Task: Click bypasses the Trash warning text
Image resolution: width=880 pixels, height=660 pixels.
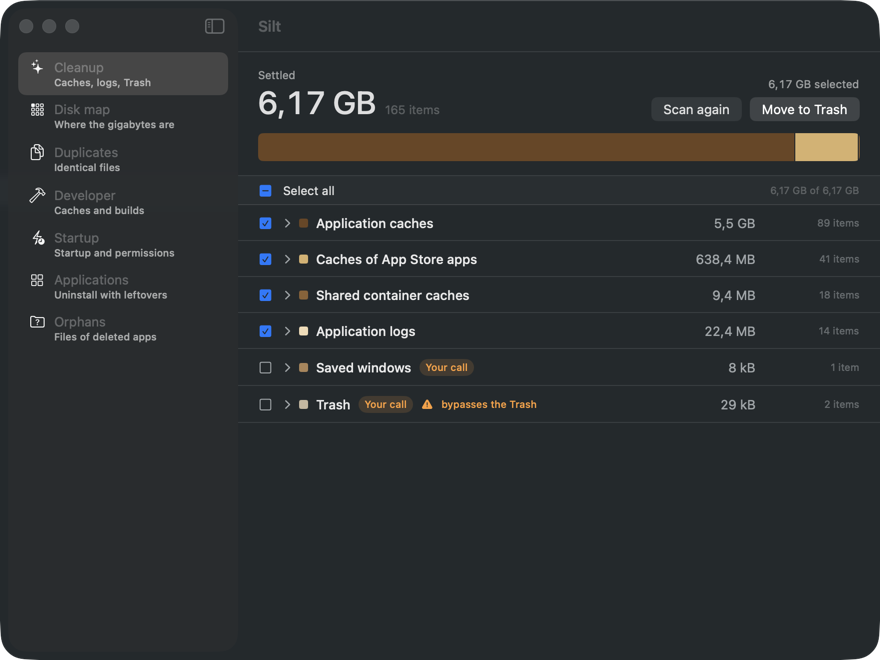Action: (489, 405)
